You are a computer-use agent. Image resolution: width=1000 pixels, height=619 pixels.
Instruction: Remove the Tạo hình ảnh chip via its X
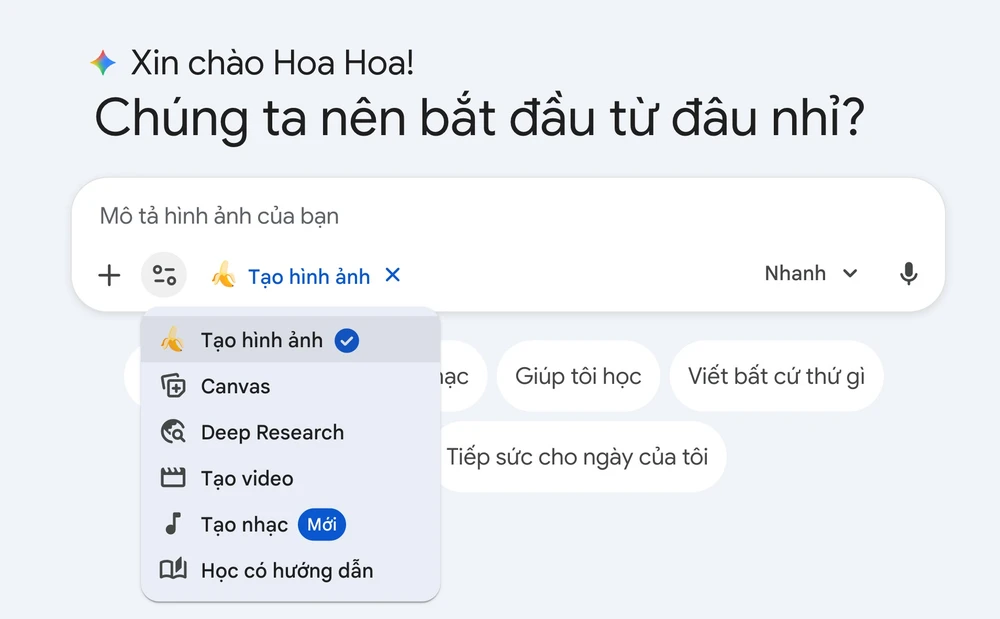391,276
